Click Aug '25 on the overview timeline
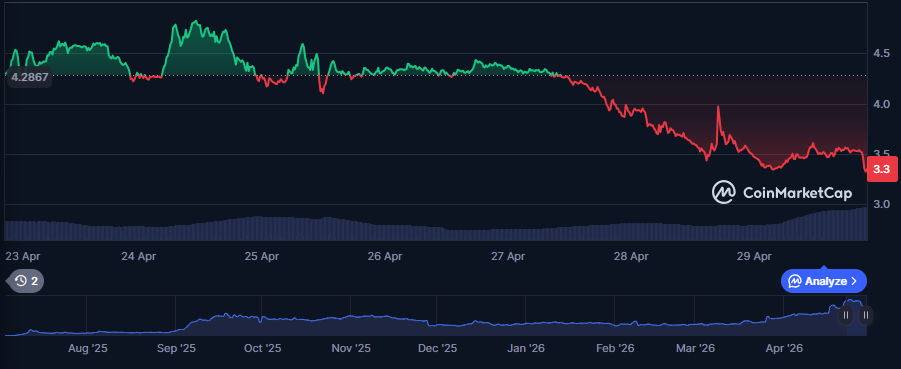The image size is (901, 369). [x=88, y=348]
